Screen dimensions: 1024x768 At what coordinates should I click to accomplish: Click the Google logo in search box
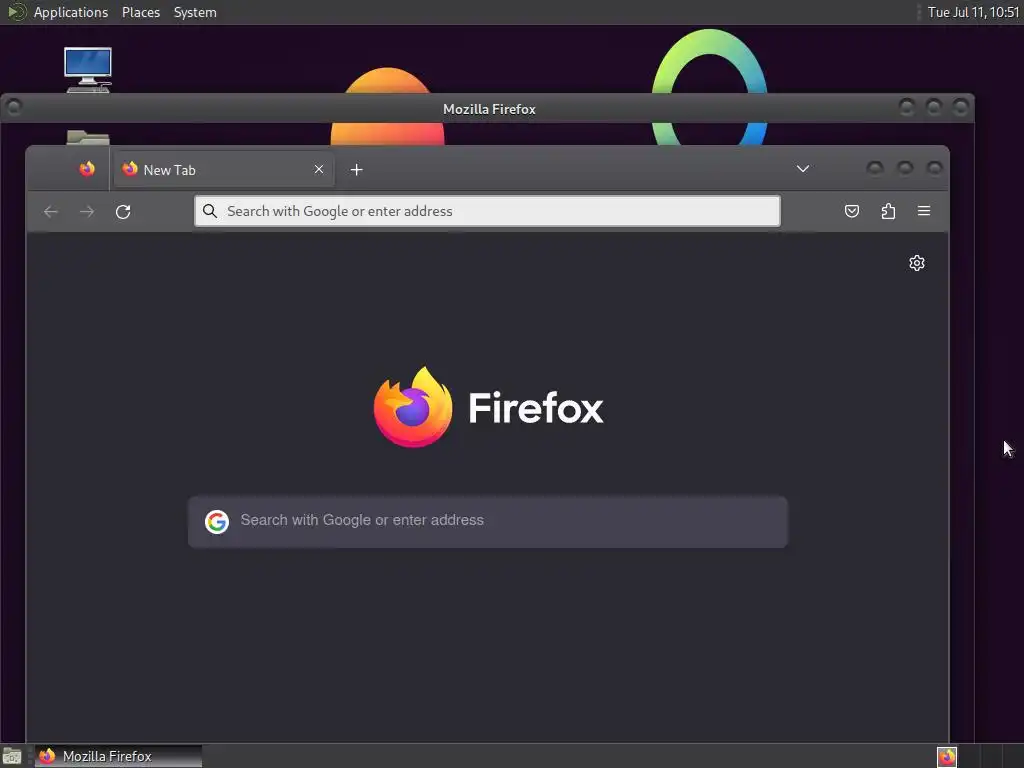coord(217,521)
